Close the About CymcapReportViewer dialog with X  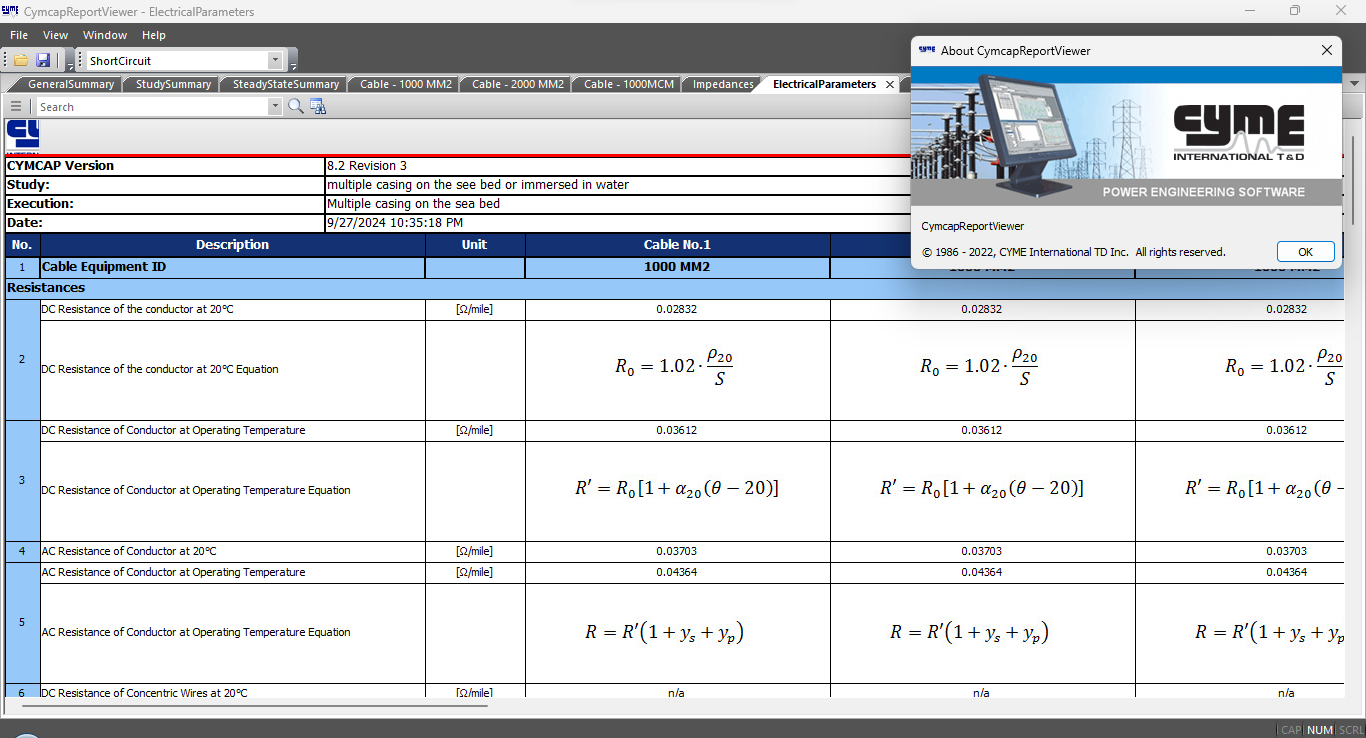coord(1327,50)
